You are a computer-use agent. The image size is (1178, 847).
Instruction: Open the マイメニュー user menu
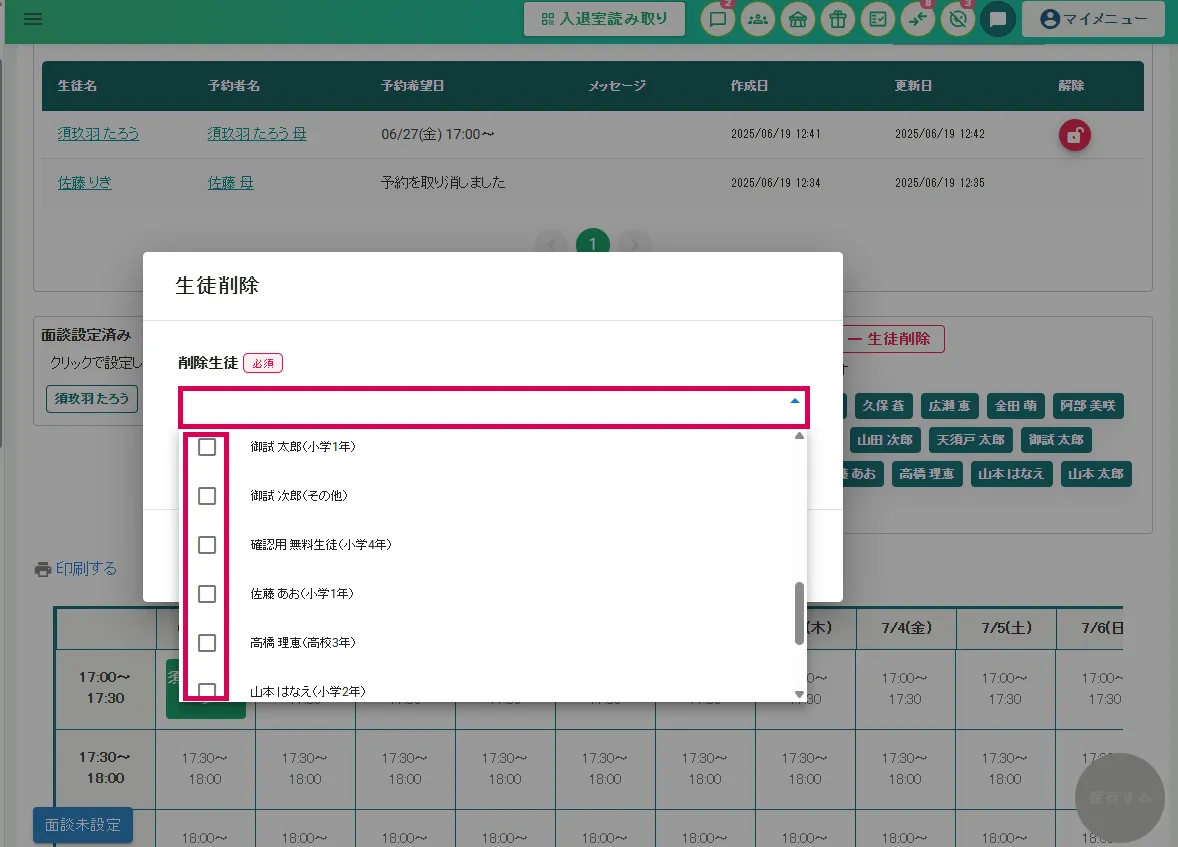point(1093,19)
